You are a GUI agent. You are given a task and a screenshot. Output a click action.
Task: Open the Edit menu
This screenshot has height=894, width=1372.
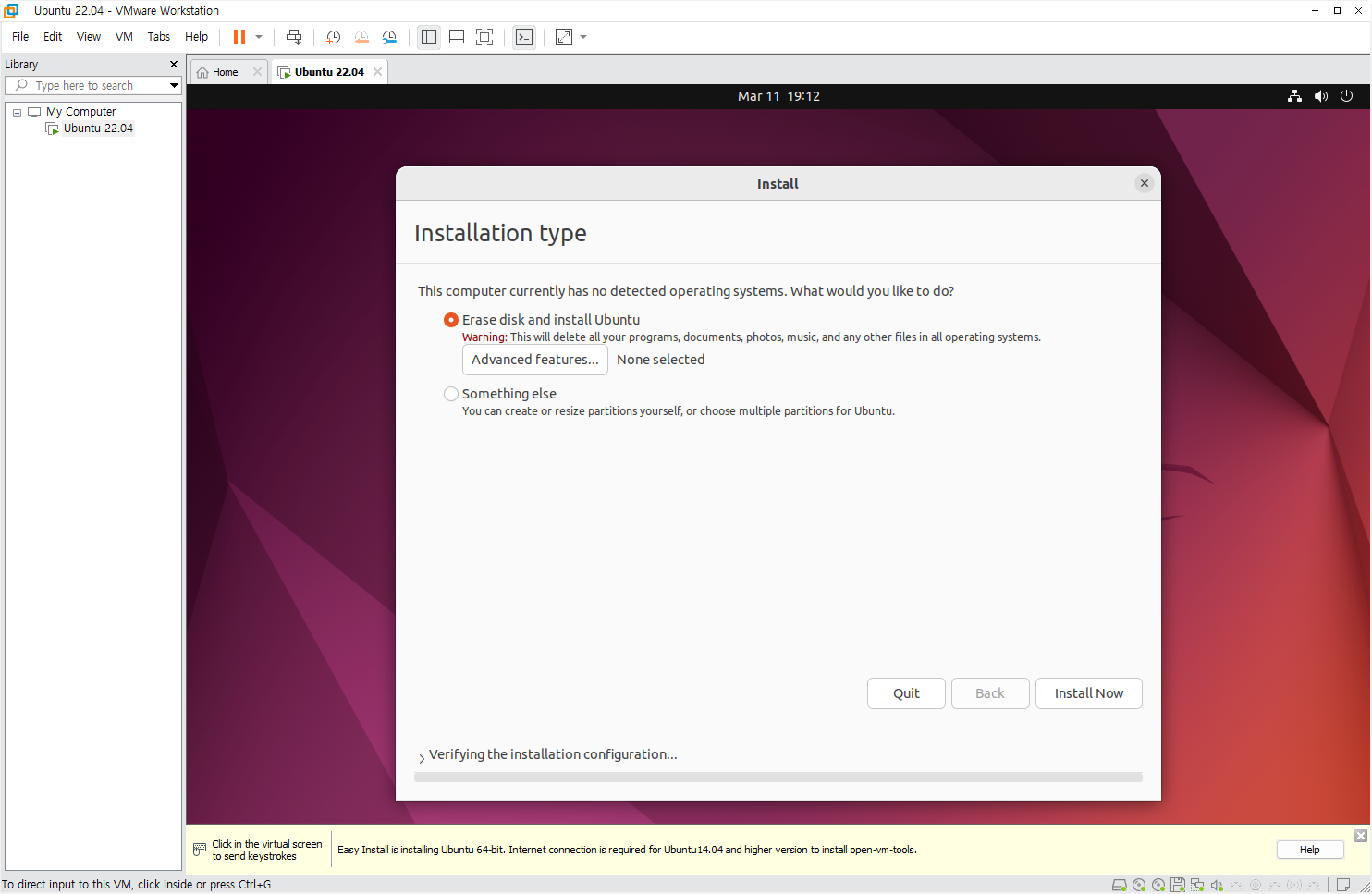[x=53, y=37]
